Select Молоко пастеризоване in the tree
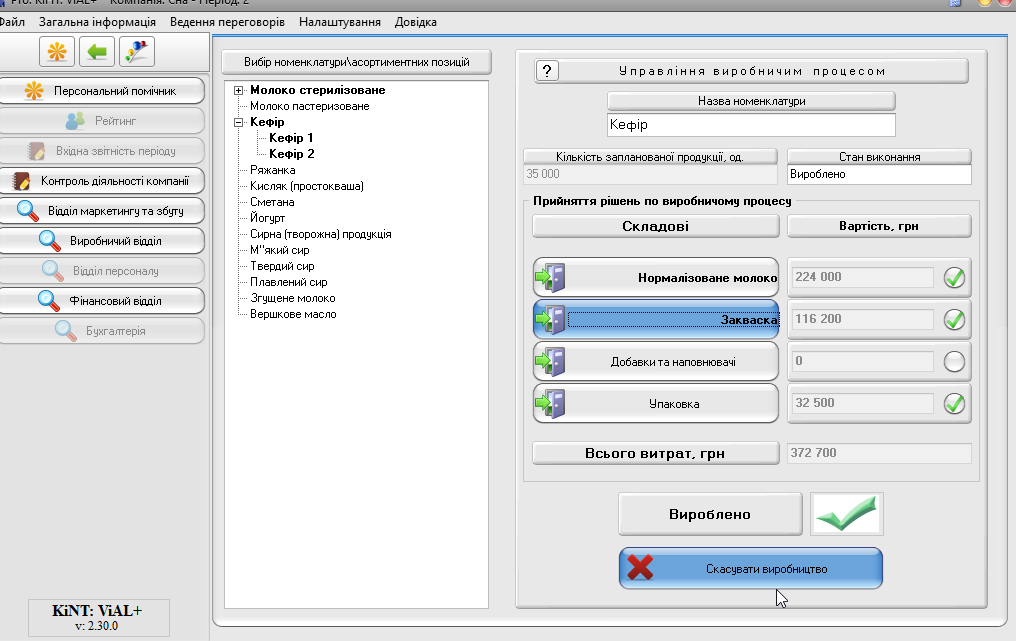 [x=310, y=106]
